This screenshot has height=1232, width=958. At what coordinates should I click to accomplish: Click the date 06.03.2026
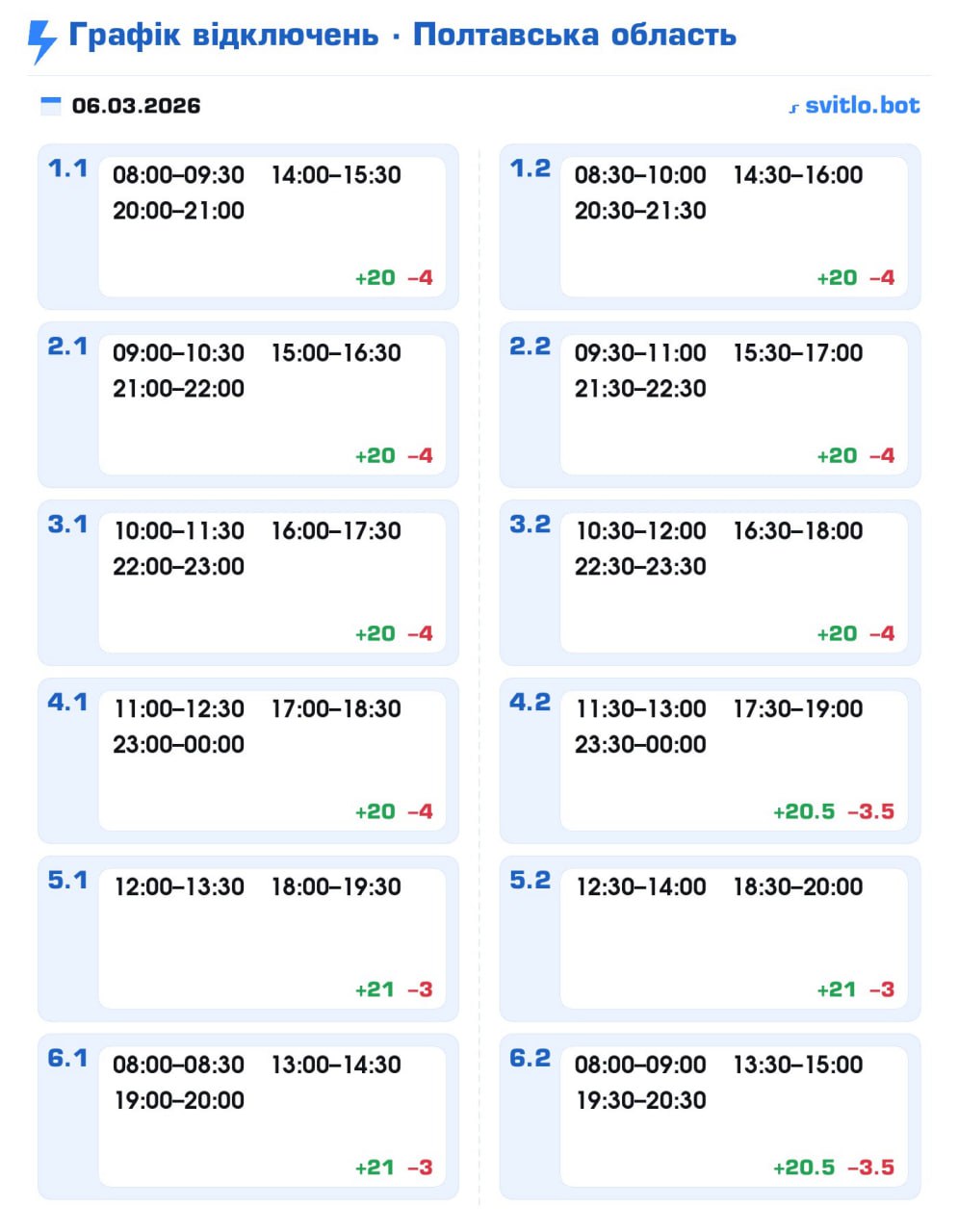point(136,106)
